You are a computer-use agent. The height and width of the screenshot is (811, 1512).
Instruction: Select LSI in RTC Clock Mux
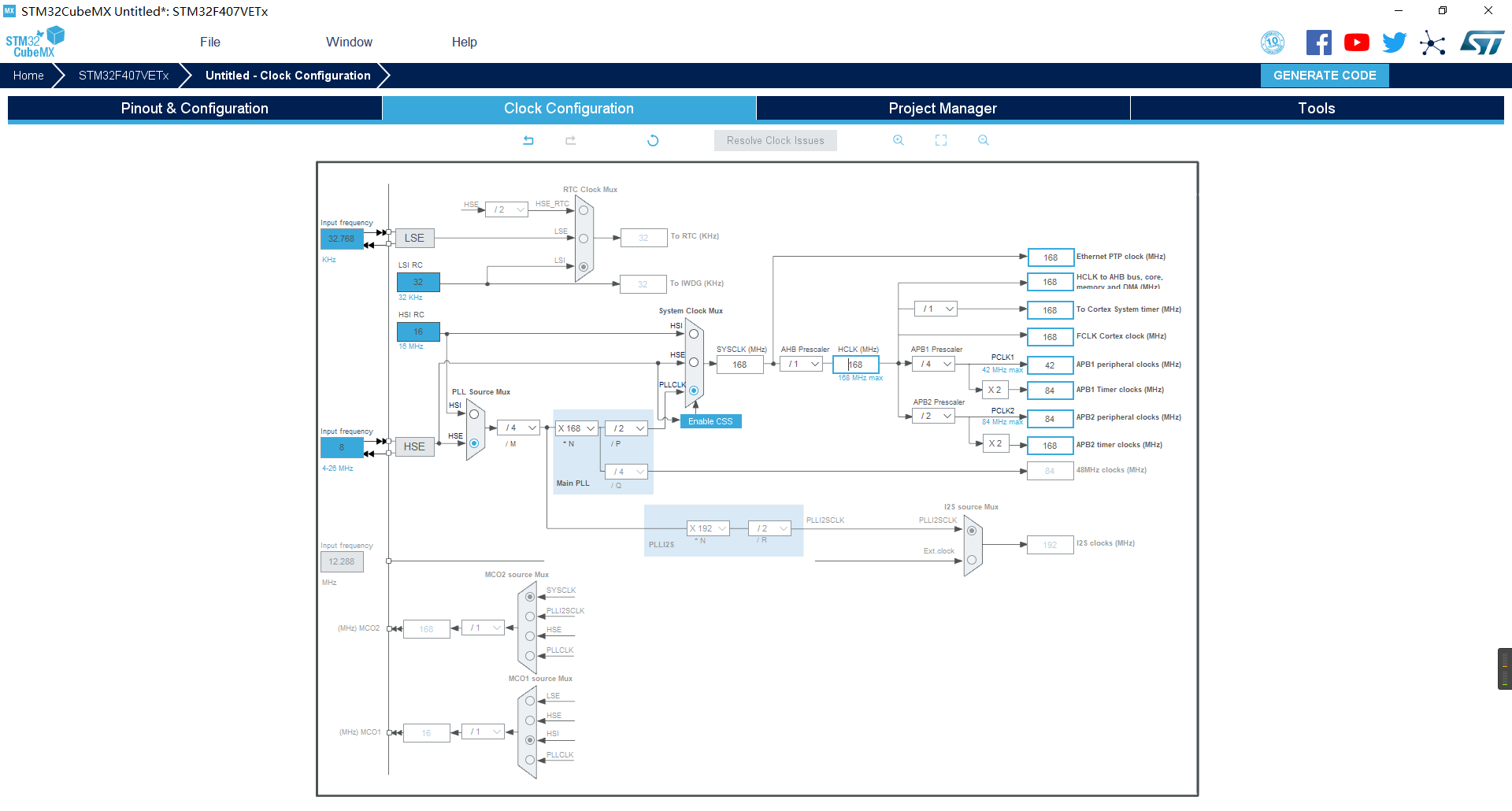[584, 267]
